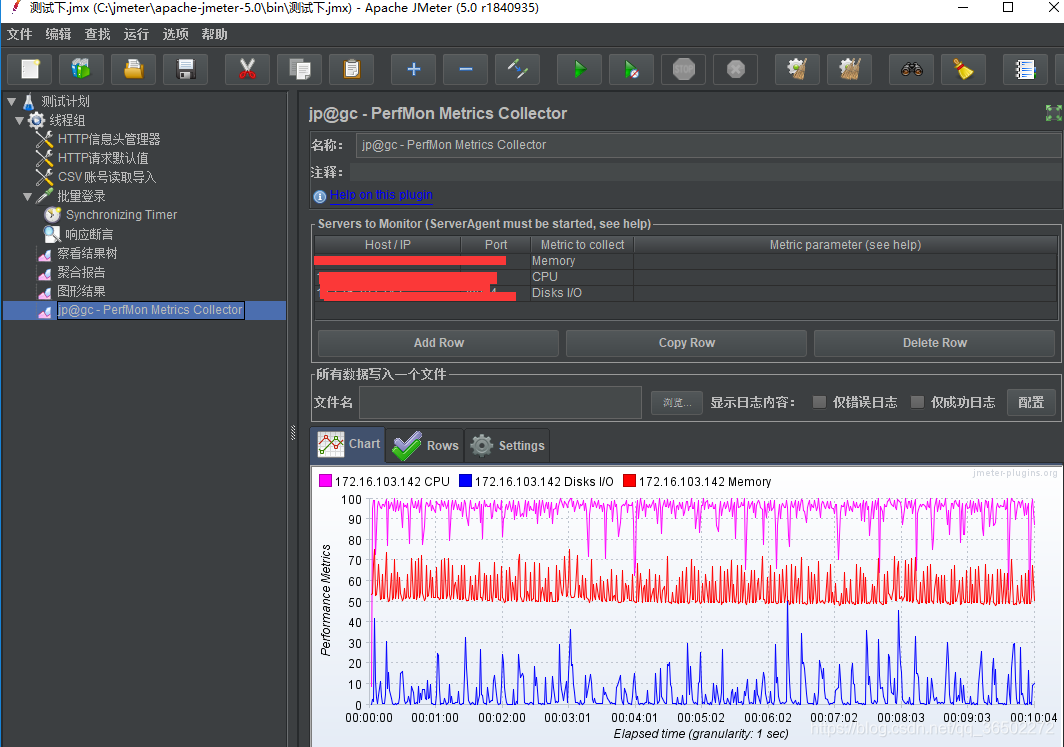
Task: Collapse all nodes with minus icon
Action: (x=466, y=69)
